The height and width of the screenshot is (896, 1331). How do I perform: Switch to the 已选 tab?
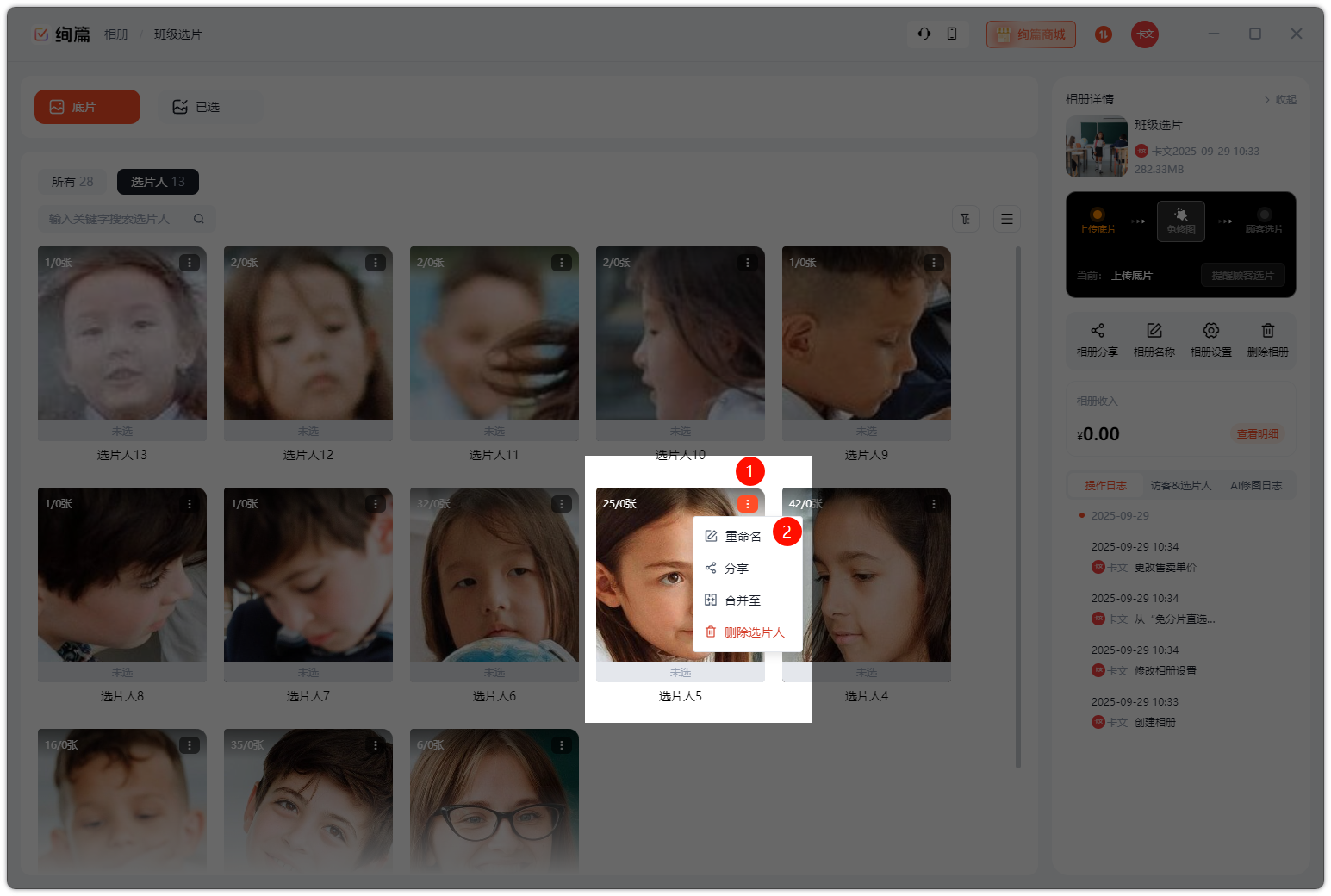coord(208,107)
